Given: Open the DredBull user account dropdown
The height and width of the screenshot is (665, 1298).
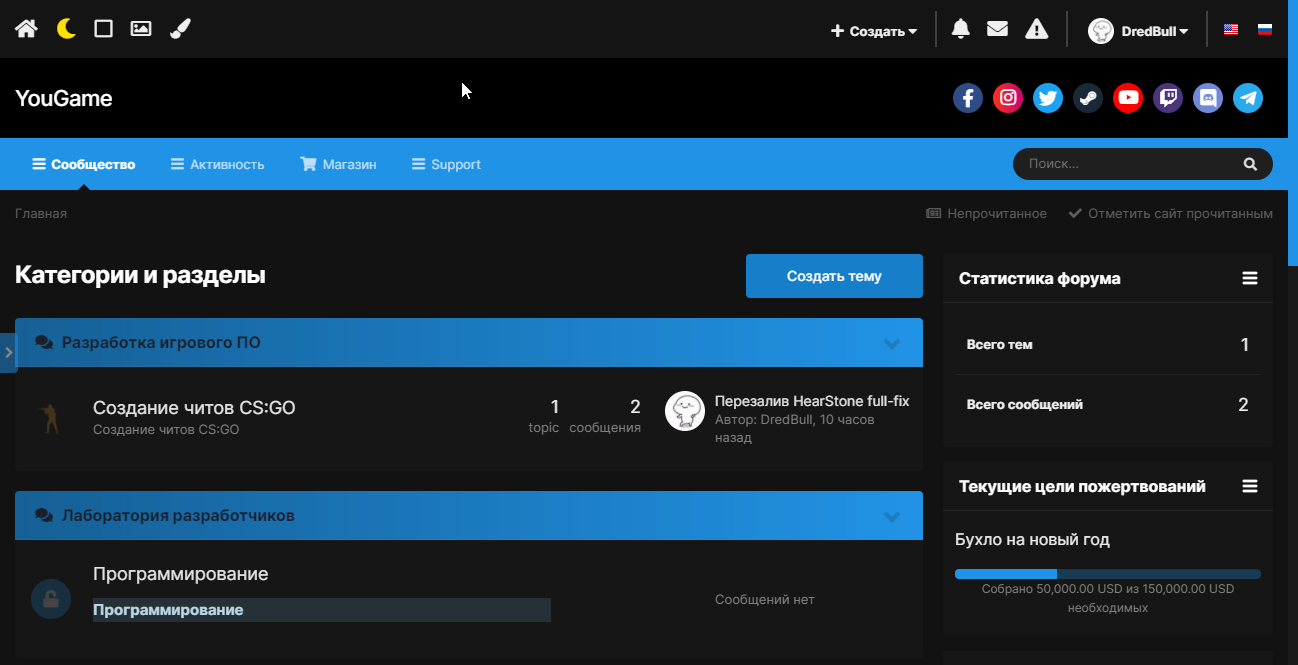Looking at the screenshot, I should pos(1139,31).
